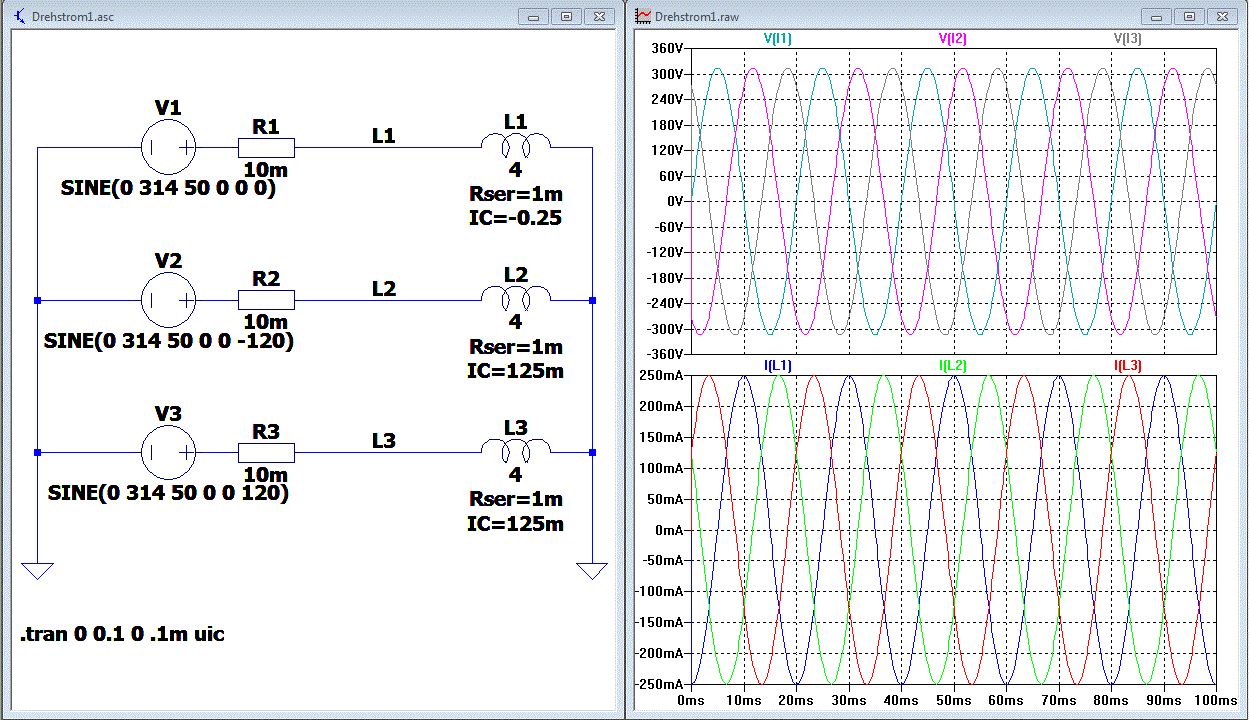Click the left ground symbol
This screenshot has width=1249, height=720.
[37, 571]
